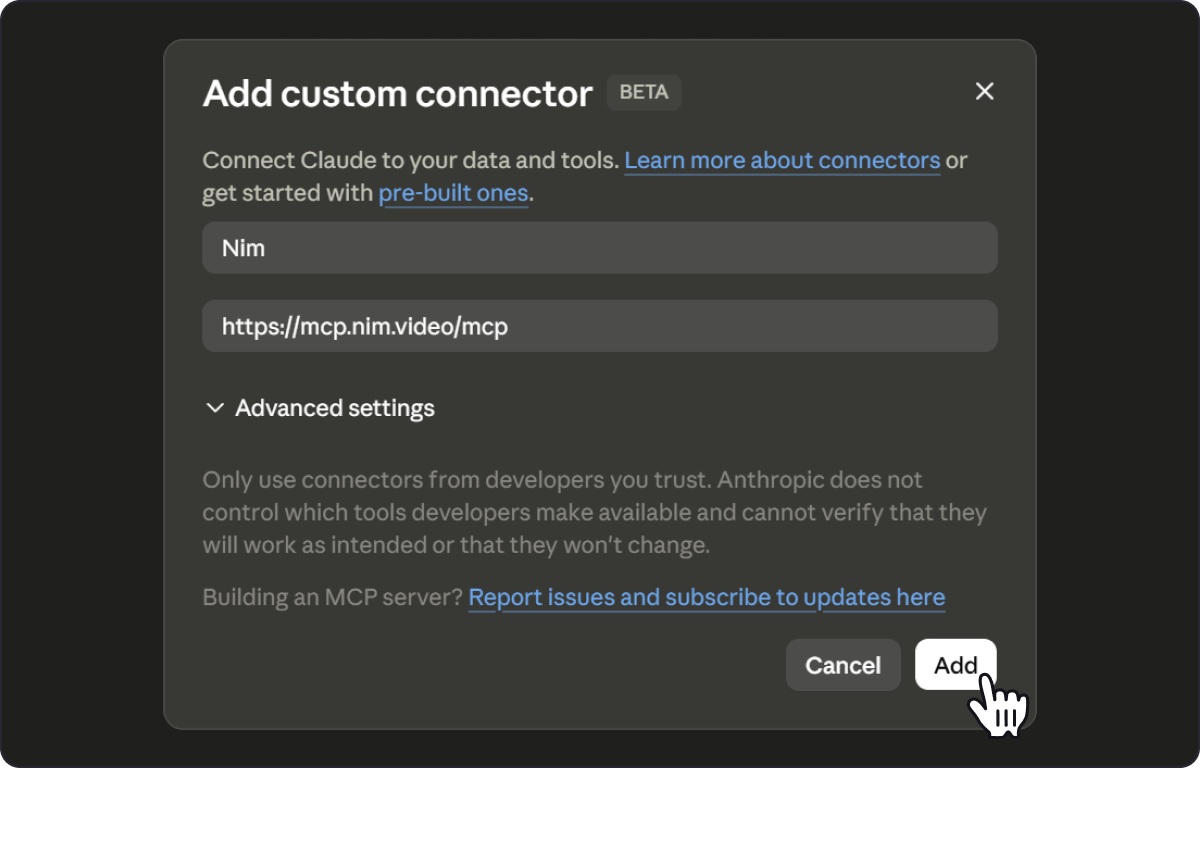
Task: Click the Cancel button
Action: [x=843, y=665]
